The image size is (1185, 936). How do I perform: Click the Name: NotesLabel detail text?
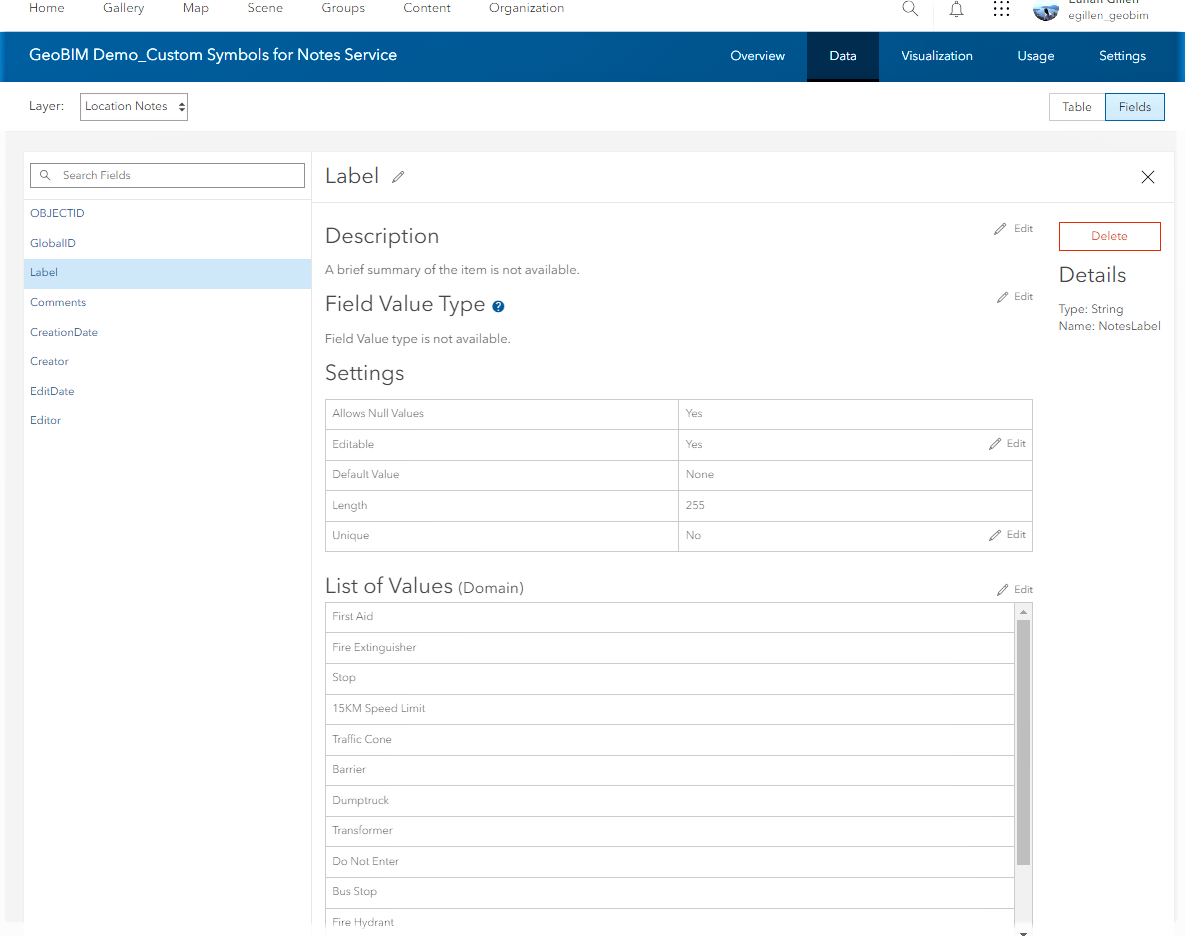1109,326
